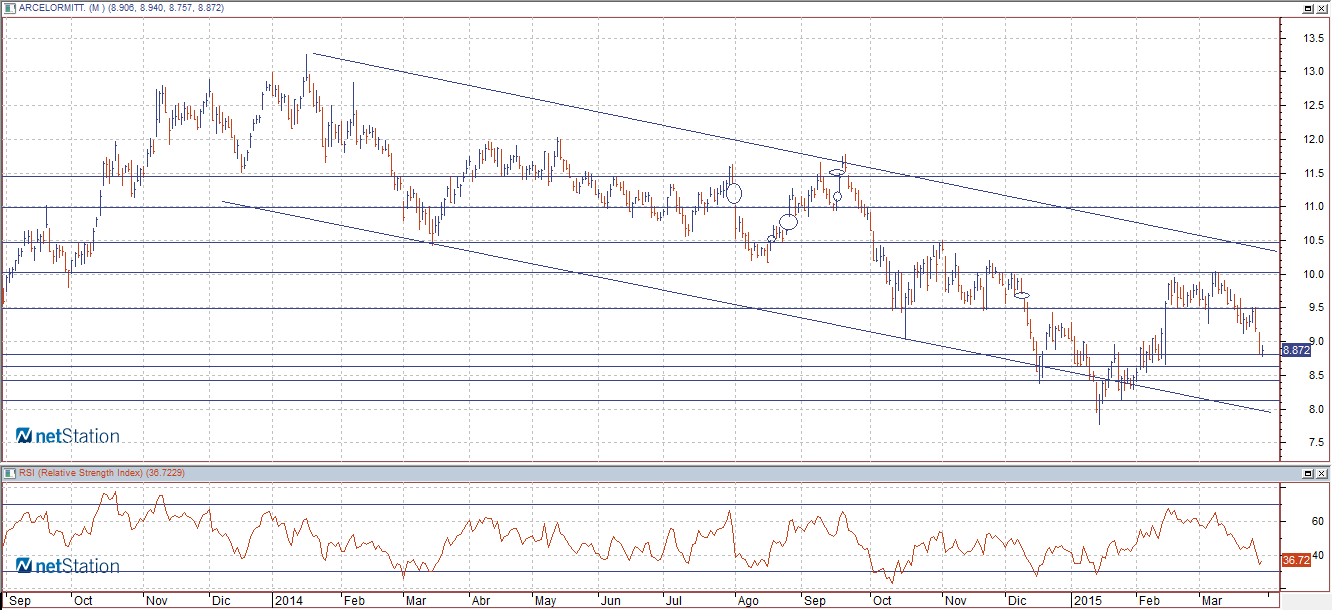Click the 36.72 RSI value tag
Viewport: 1332px width, 610px height.
pyautogui.click(x=1295, y=561)
